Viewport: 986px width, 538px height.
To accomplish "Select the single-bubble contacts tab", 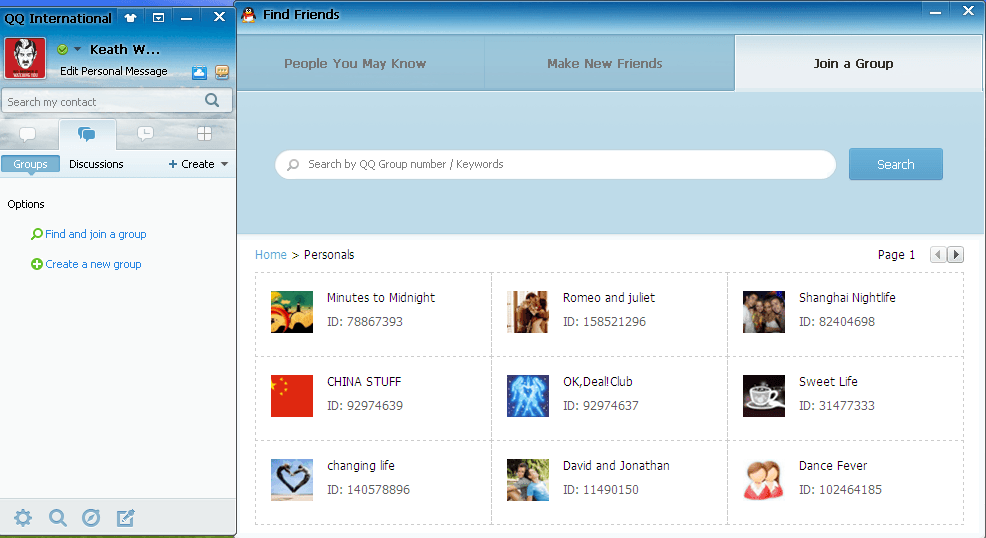I will click(x=28, y=134).
